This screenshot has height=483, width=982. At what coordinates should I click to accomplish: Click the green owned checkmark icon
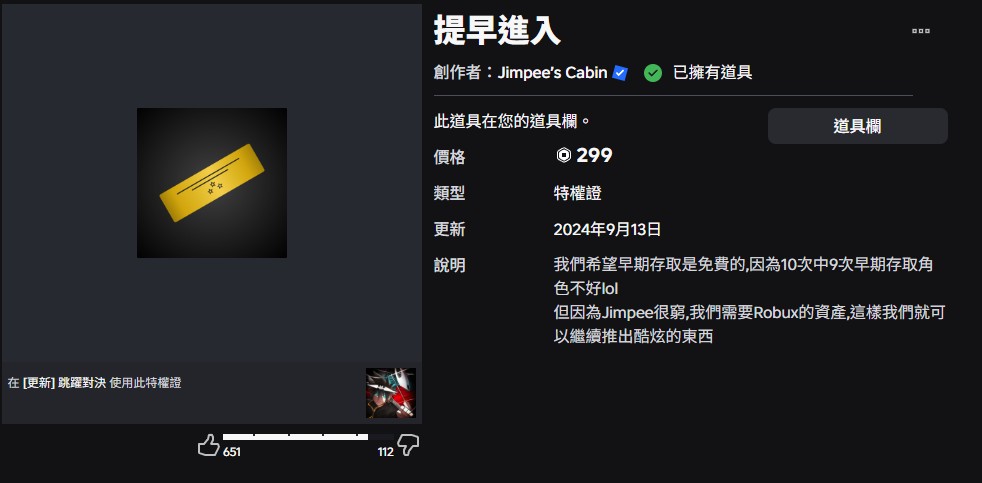tap(653, 73)
